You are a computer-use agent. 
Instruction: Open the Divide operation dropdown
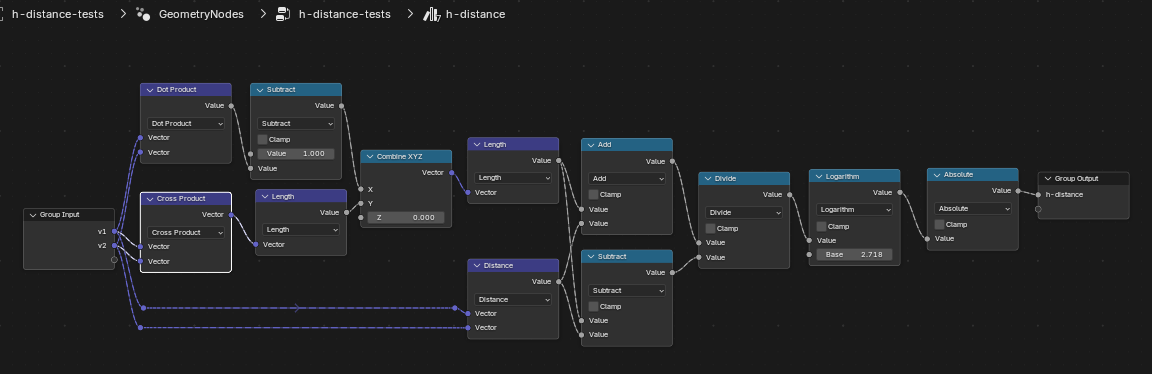pyautogui.click(x=744, y=212)
